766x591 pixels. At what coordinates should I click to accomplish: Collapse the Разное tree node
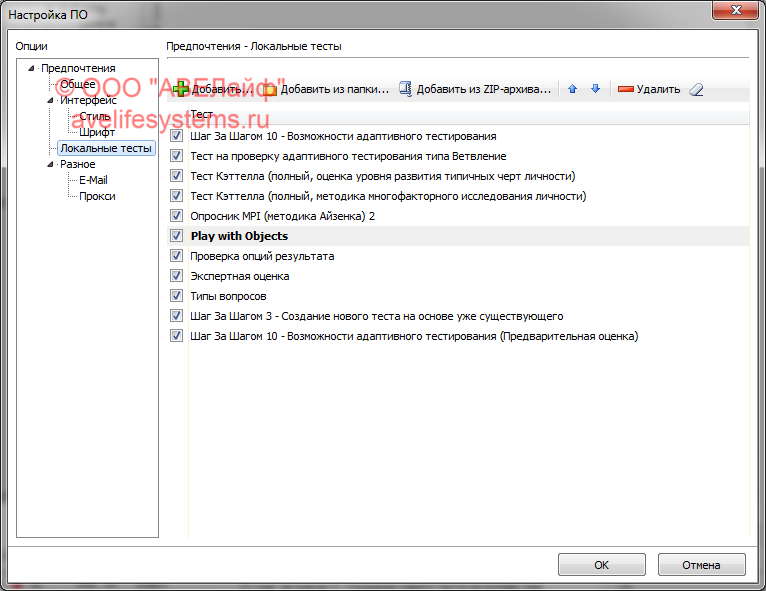click(50, 164)
